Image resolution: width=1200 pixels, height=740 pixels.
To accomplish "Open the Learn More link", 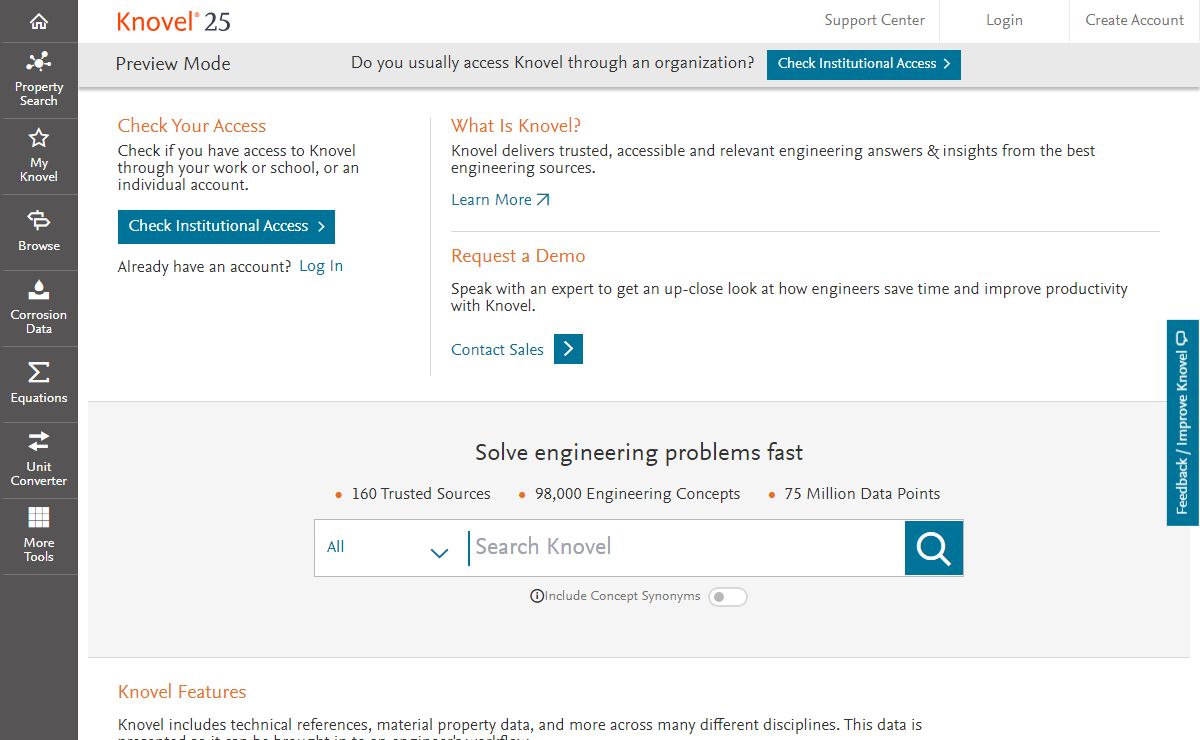I will [500, 200].
